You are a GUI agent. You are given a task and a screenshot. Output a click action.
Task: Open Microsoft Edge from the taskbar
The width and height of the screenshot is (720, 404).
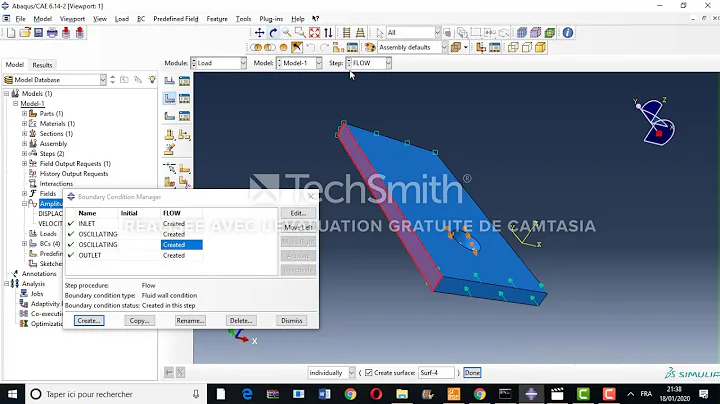[247, 394]
